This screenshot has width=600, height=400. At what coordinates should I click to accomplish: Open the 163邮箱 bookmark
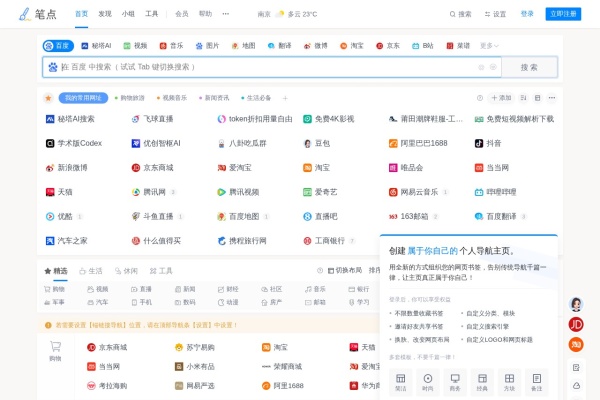409,217
